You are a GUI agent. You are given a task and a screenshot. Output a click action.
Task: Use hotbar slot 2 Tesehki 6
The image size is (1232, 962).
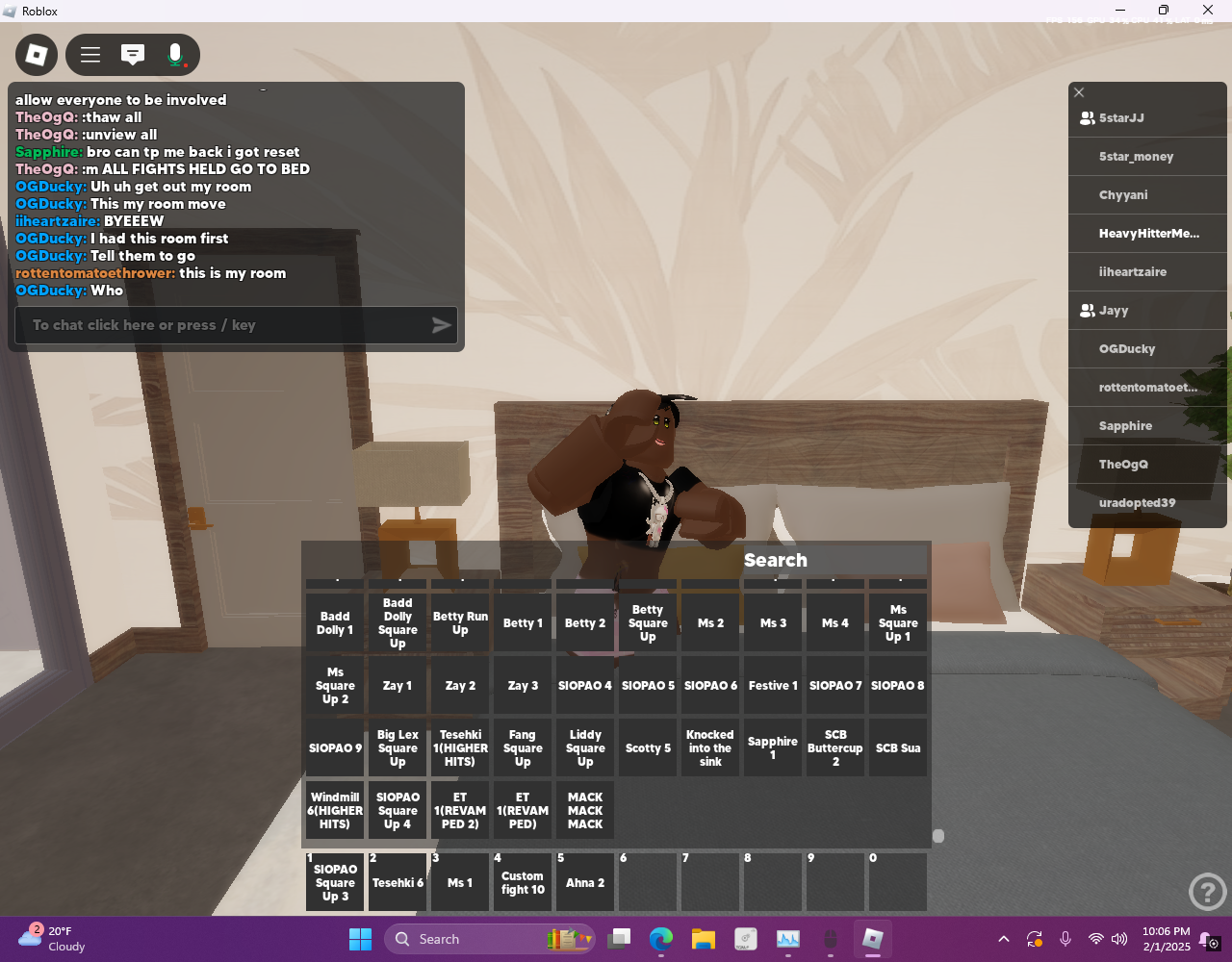click(x=398, y=882)
